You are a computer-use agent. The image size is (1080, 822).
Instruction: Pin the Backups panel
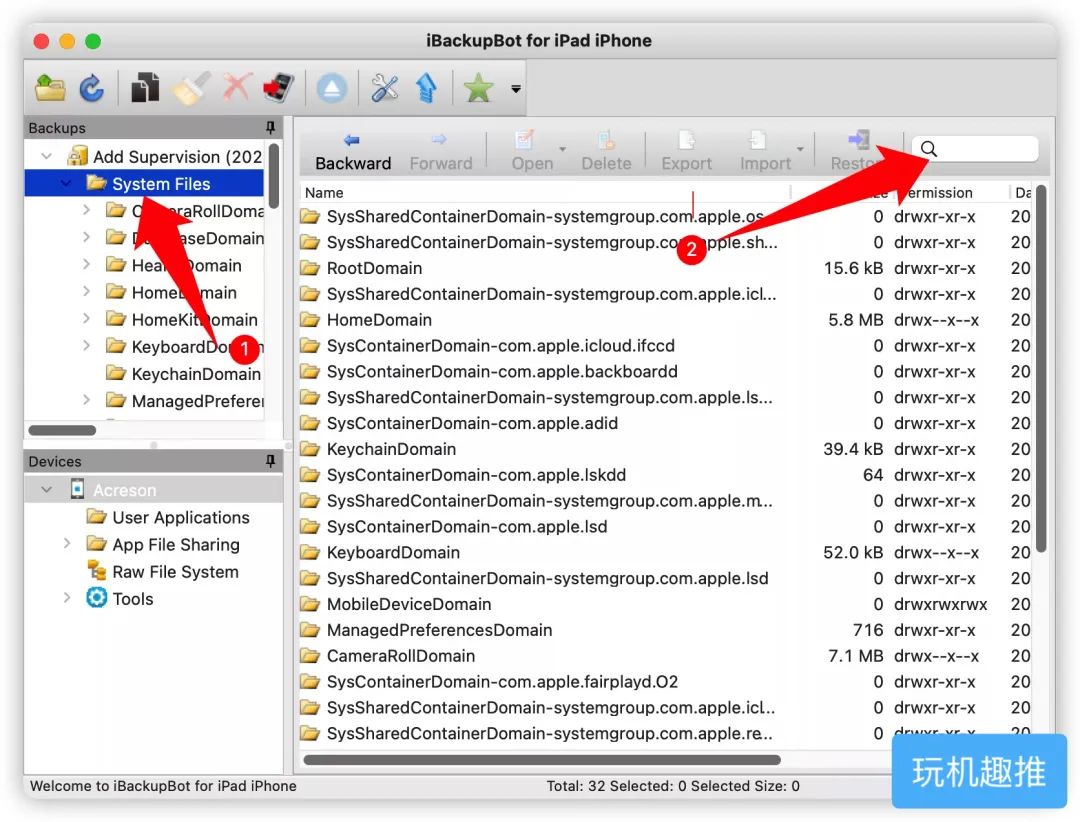pyautogui.click(x=271, y=127)
